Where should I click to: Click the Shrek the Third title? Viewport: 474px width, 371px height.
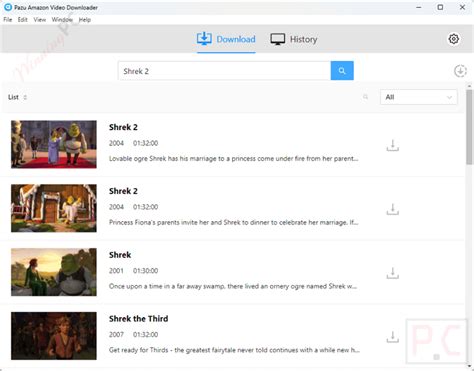point(138,319)
